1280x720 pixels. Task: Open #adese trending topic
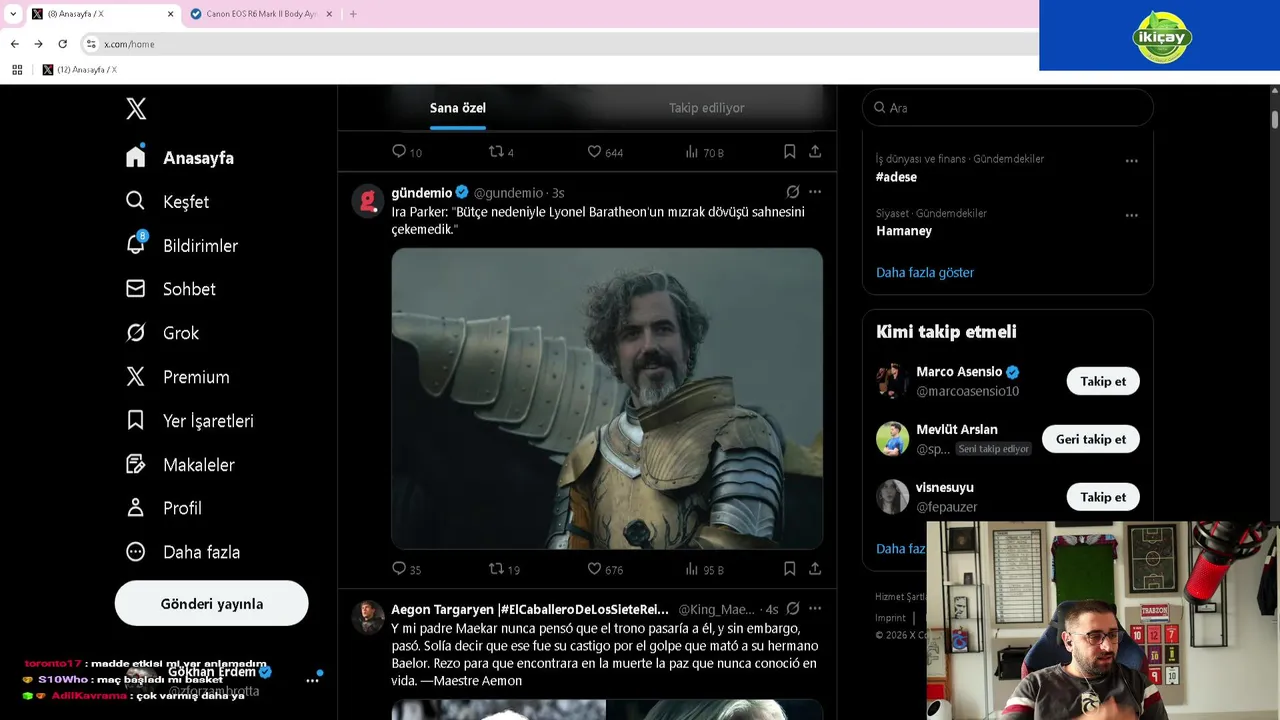click(x=896, y=177)
